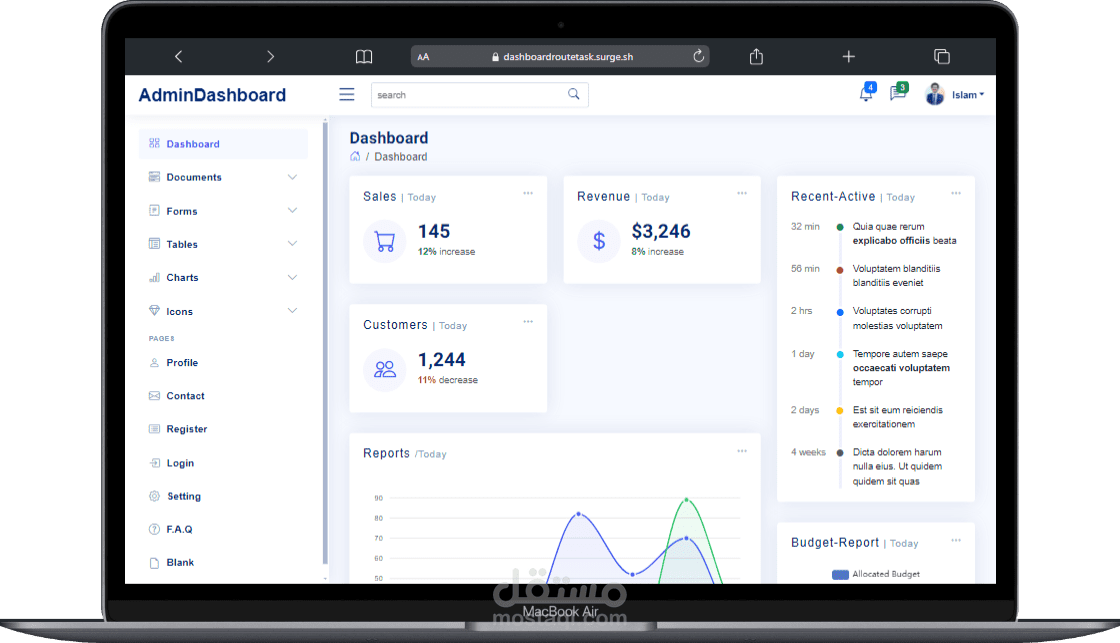Click the question mark icon beside F.A.Q
This screenshot has height=643, width=1120.
point(154,529)
